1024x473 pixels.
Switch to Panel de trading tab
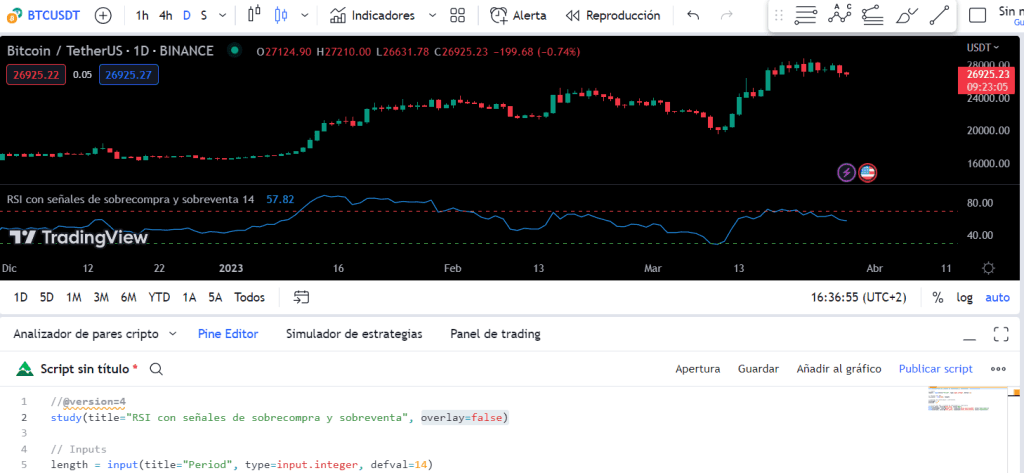click(x=495, y=334)
